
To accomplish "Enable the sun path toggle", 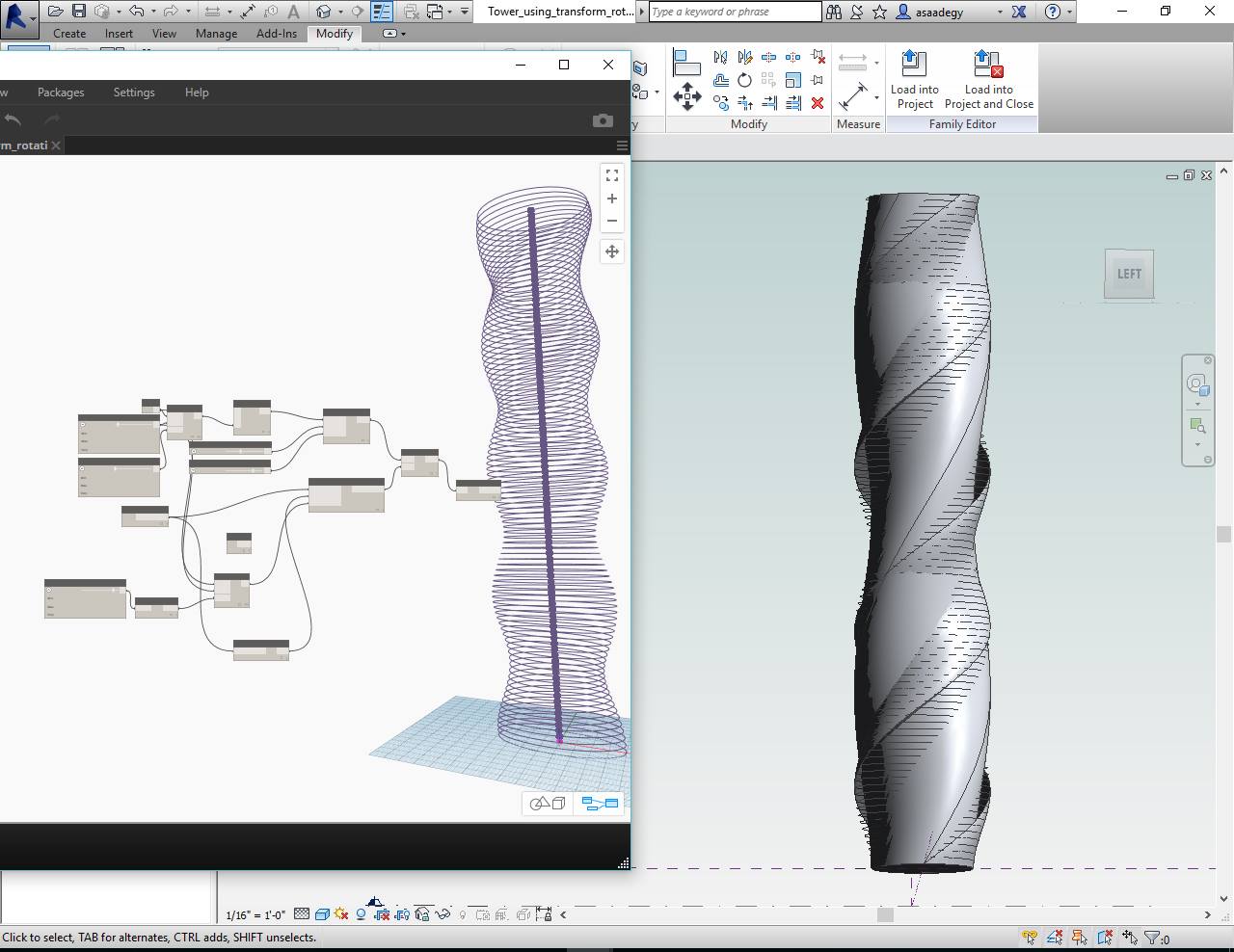I will (x=340, y=913).
